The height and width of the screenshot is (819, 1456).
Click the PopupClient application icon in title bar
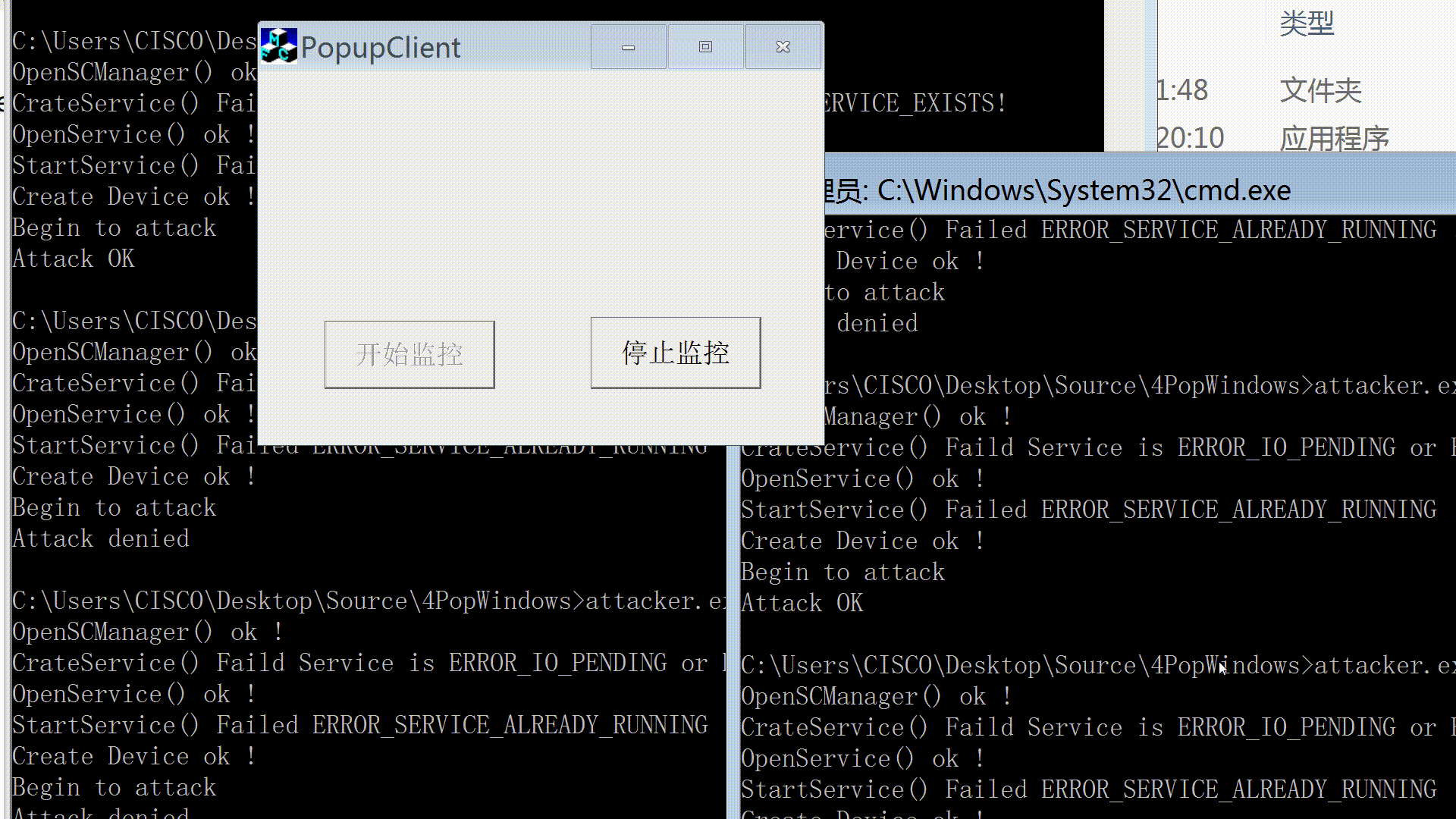pyautogui.click(x=278, y=46)
